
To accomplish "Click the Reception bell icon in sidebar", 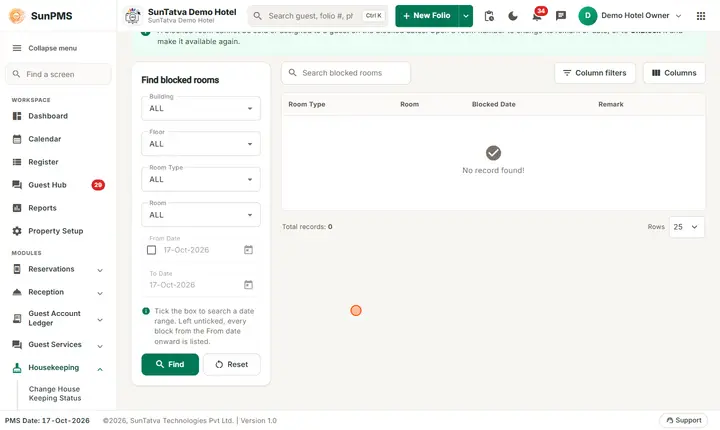I will point(17,292).
